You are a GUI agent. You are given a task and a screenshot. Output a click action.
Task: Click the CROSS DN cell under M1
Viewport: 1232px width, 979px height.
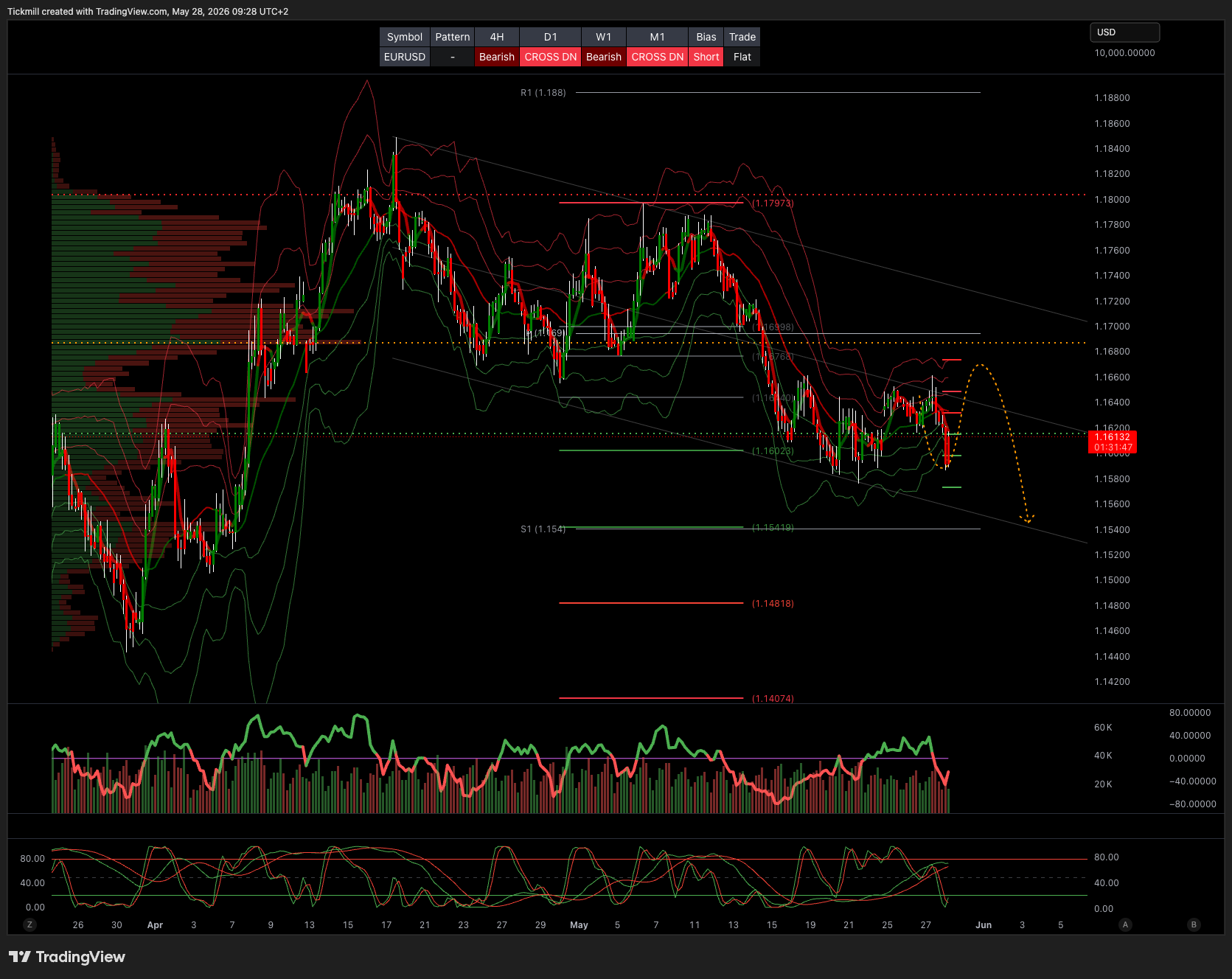click(x=658, y=57)
